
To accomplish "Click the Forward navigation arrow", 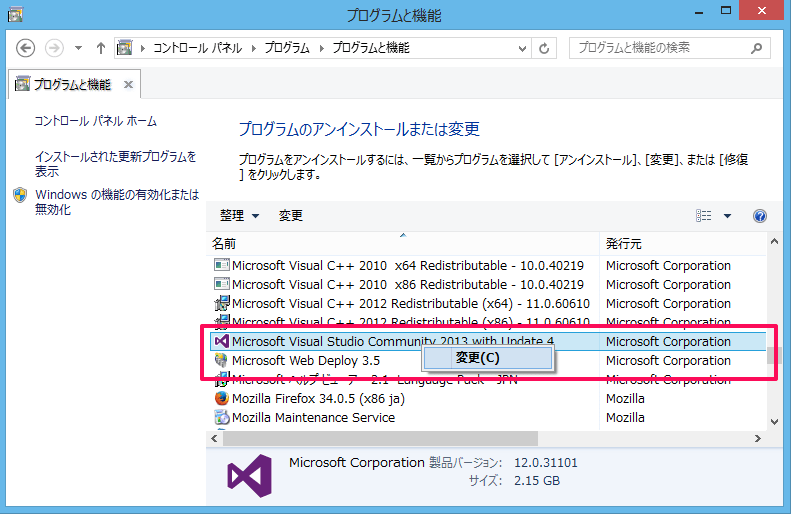I will pyautogui.click(x=54, y=48).
